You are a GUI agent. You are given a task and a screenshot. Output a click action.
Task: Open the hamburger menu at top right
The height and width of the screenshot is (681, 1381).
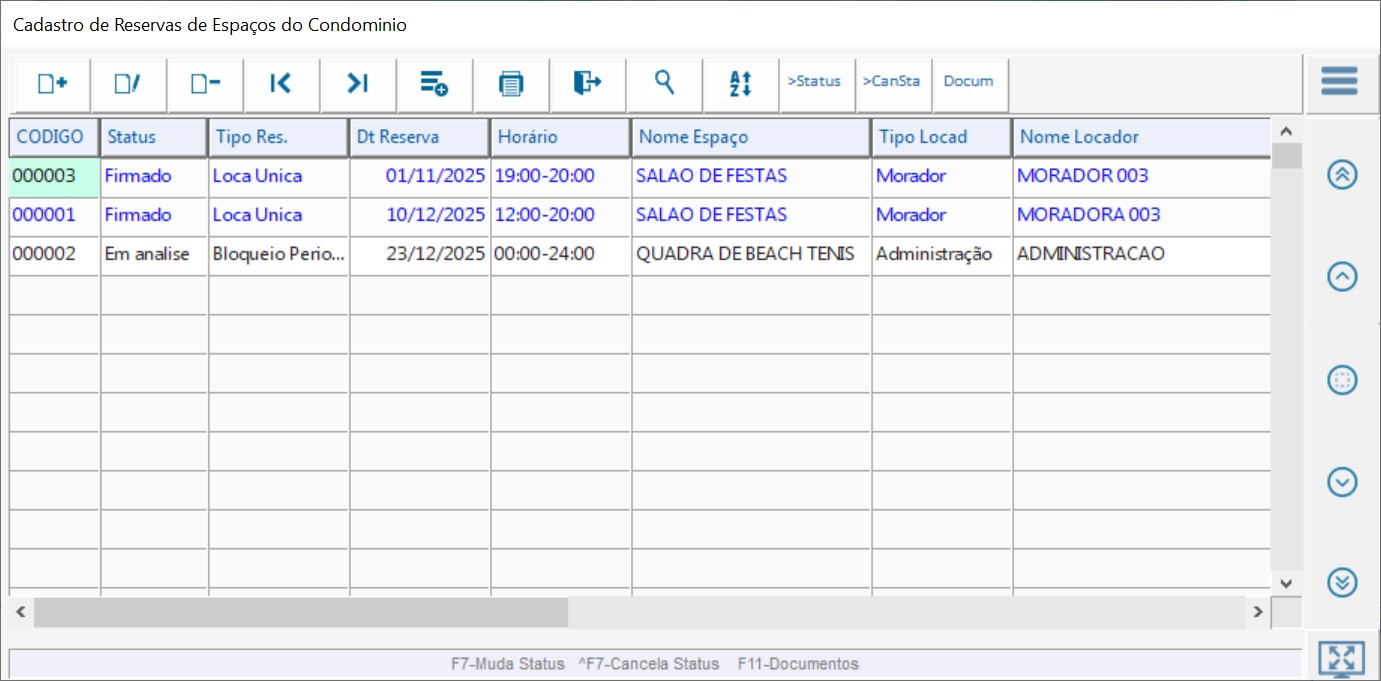(1339, 81)
